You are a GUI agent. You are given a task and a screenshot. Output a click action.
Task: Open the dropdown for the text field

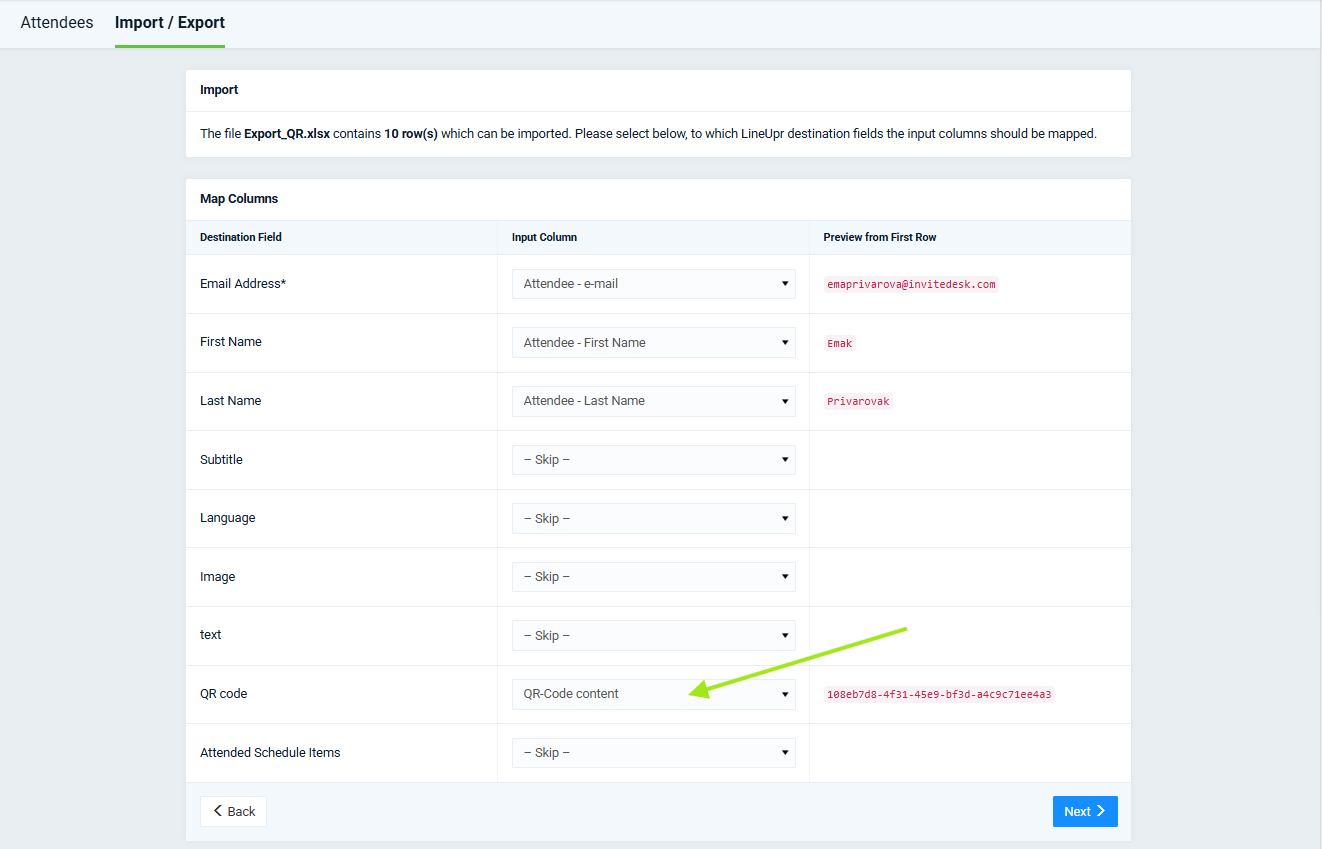(654, 635)
